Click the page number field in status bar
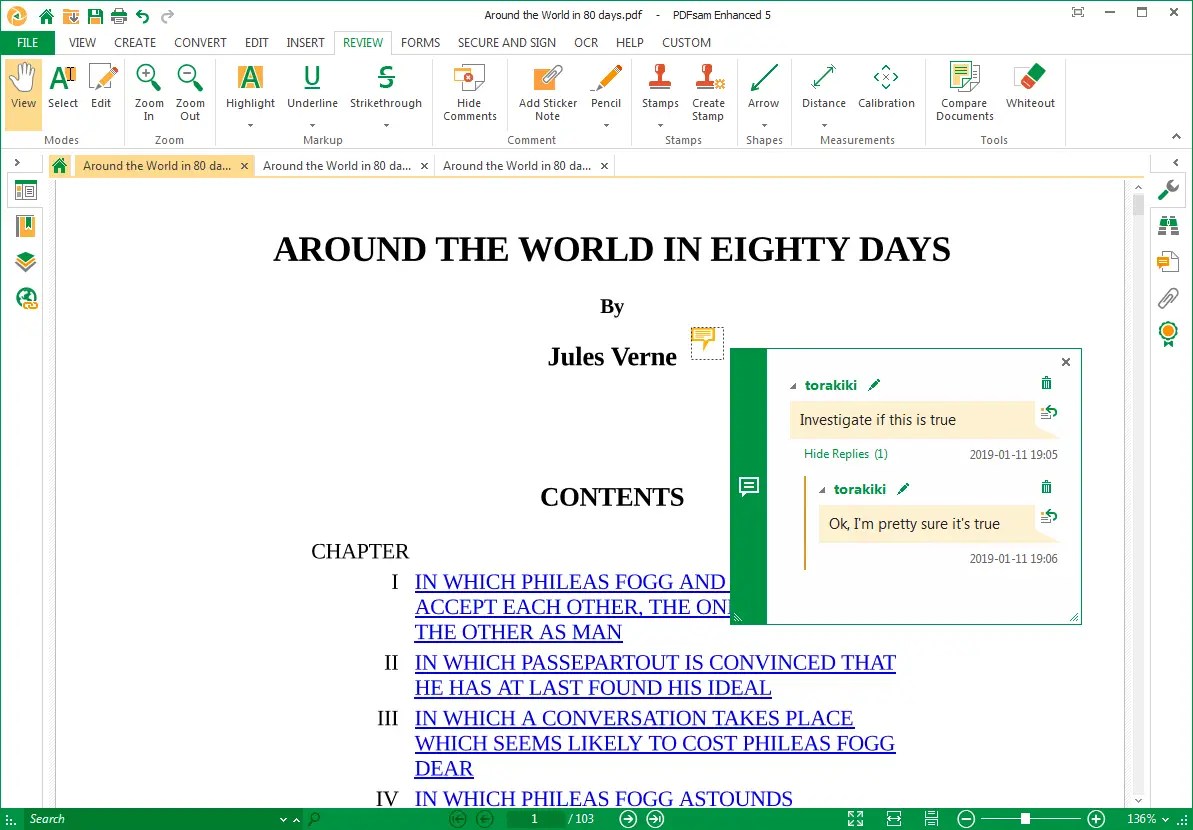 [534, 819]
